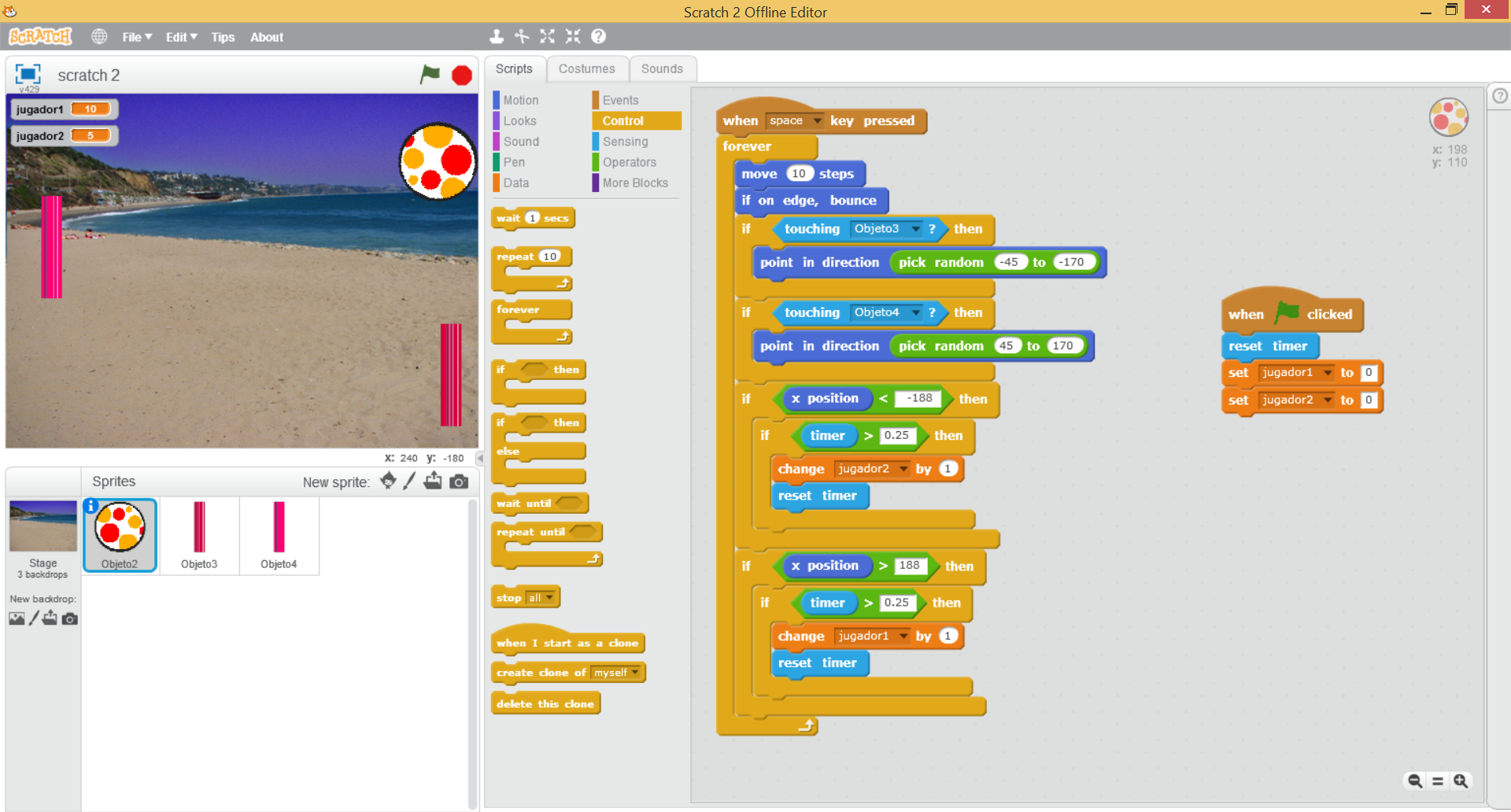The width and height of the screenshot is (1511, 812).
Task: Expand the Objeto3 dropdown in touching block
Action: pos(915,229)
